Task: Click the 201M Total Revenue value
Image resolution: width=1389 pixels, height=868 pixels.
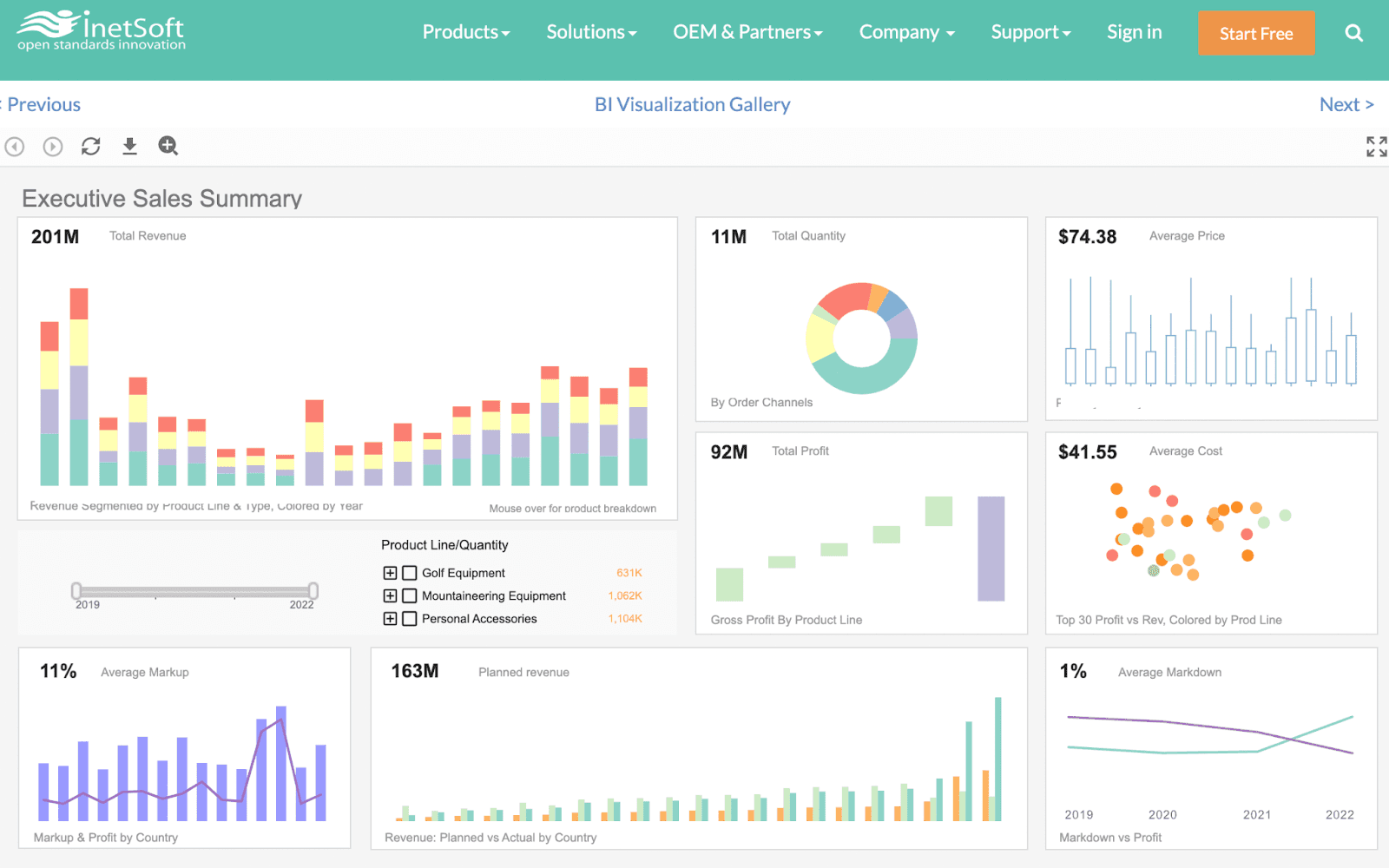Action: (55, 237)
